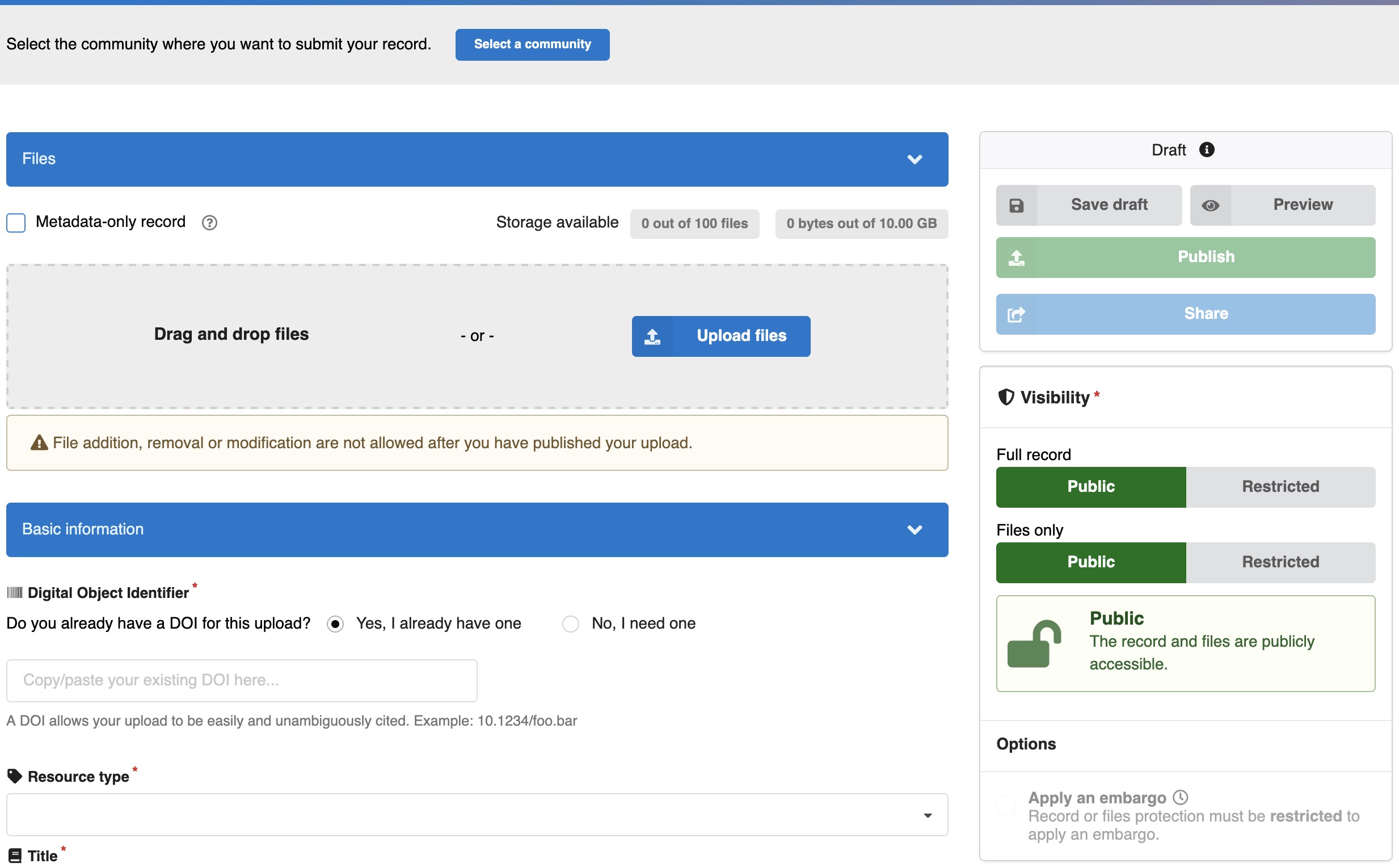Click 'The record and files are publicly accessible' text

coord(1202,653)
